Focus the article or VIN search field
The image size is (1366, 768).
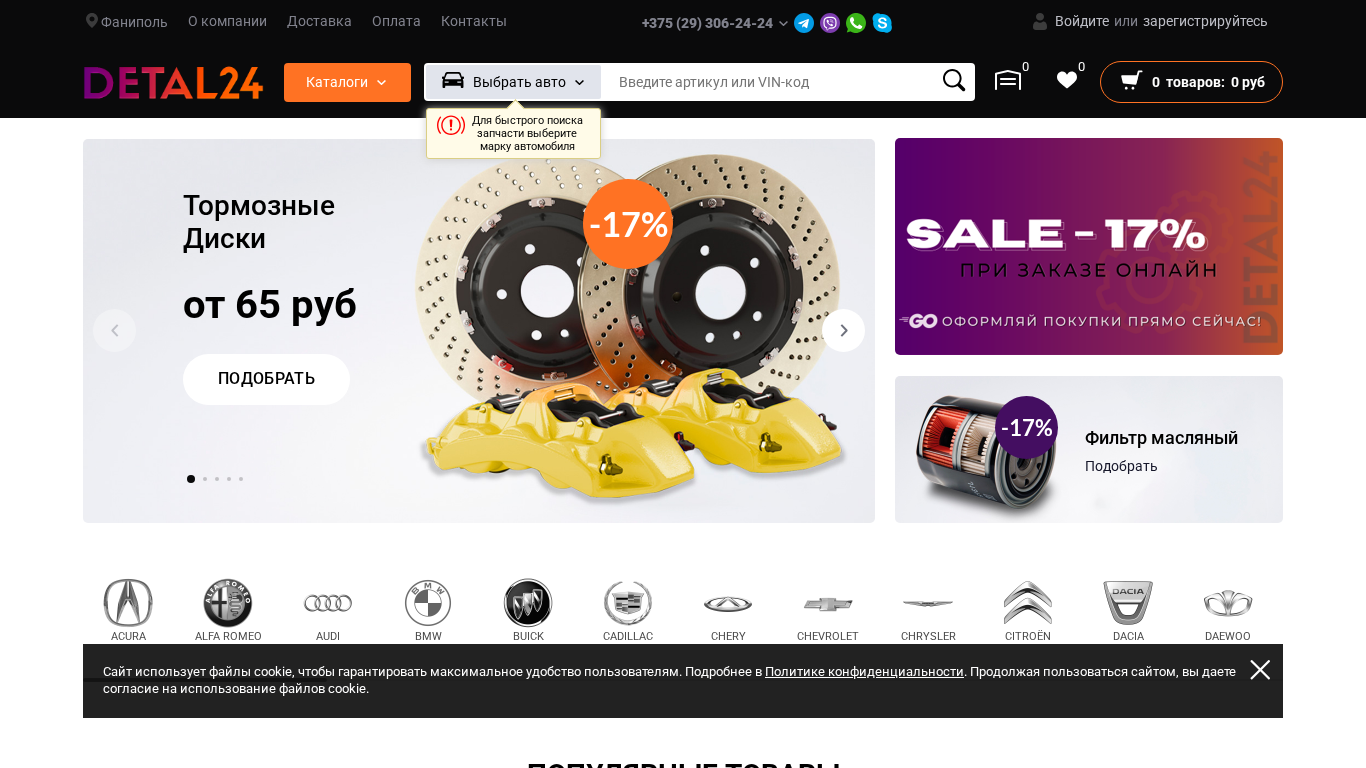(x=772, y=82)
